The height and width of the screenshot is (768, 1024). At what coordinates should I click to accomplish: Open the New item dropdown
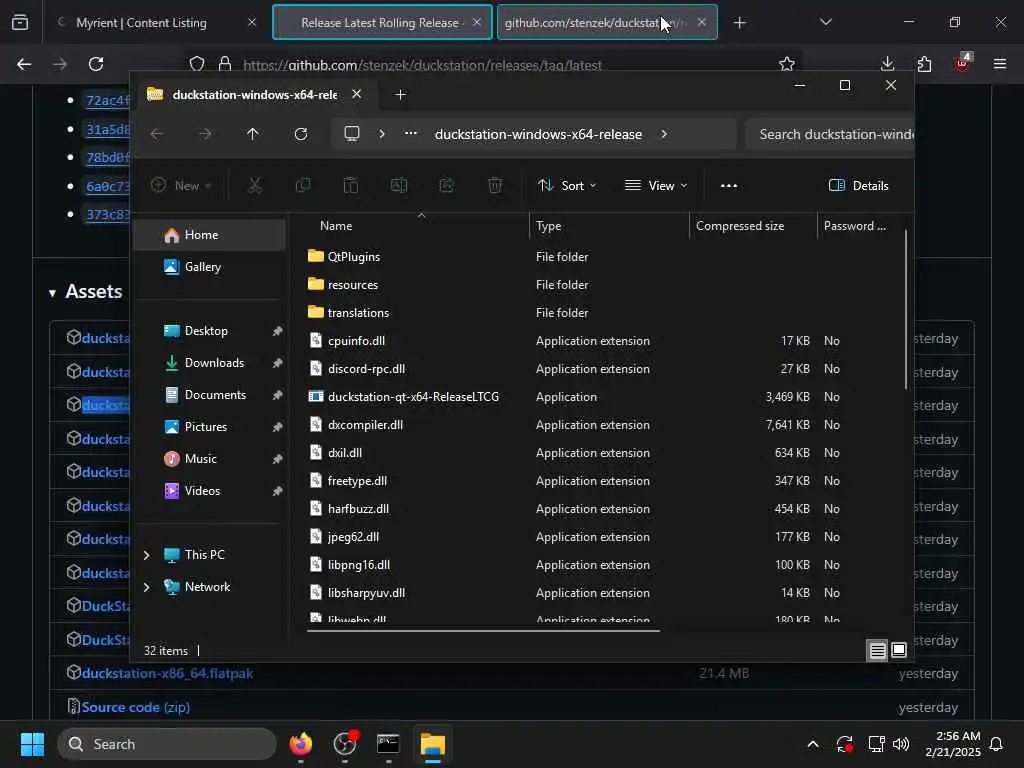(181, 185)
